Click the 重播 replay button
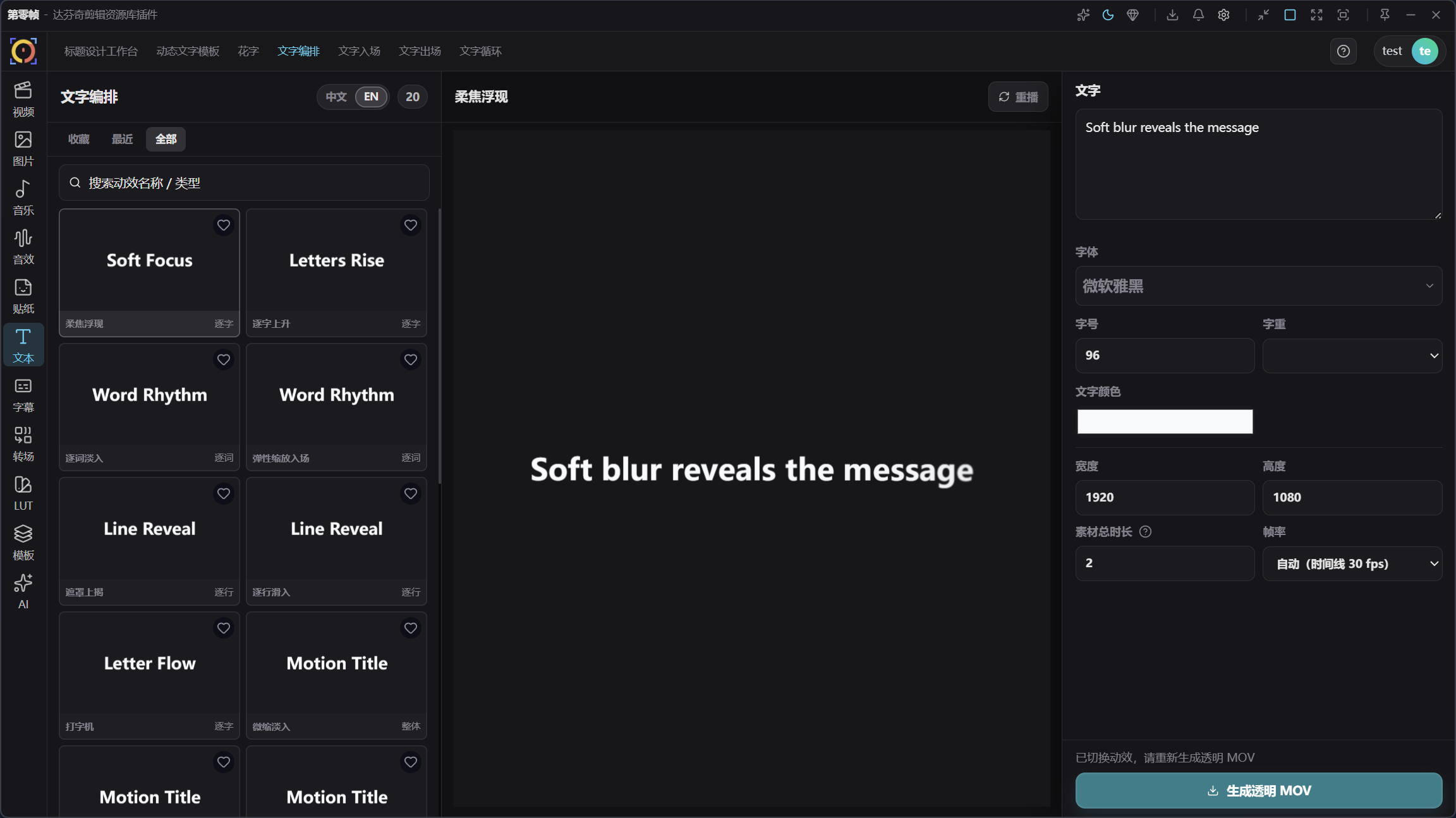The image size is (1456, 818). click(x=1018, y=97)
